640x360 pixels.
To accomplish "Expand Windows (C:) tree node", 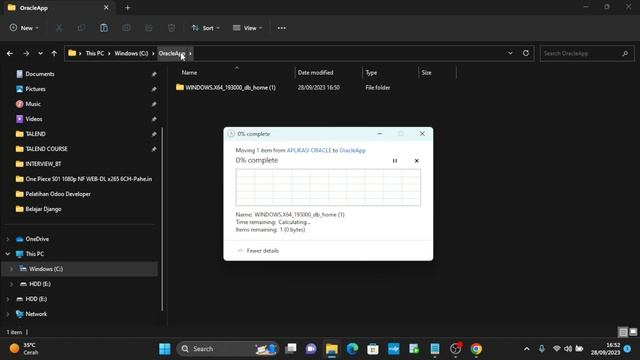I will (11, 269).
